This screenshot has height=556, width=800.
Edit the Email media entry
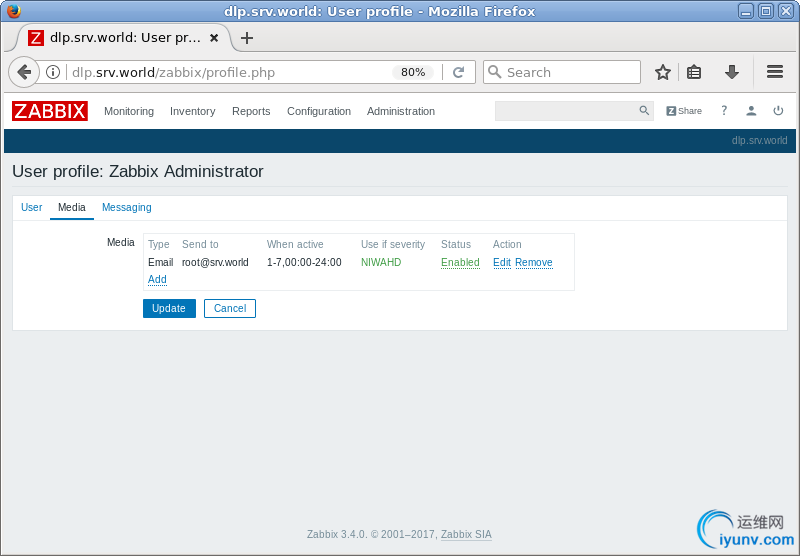(502, 262)
